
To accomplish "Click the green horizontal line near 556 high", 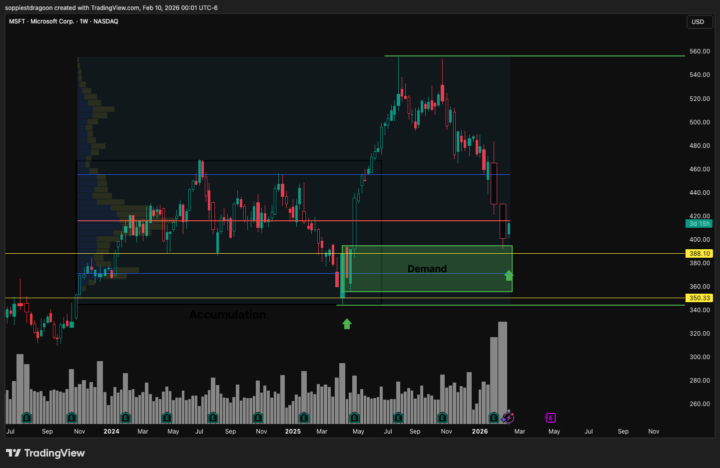I will (x=534, y=56).
